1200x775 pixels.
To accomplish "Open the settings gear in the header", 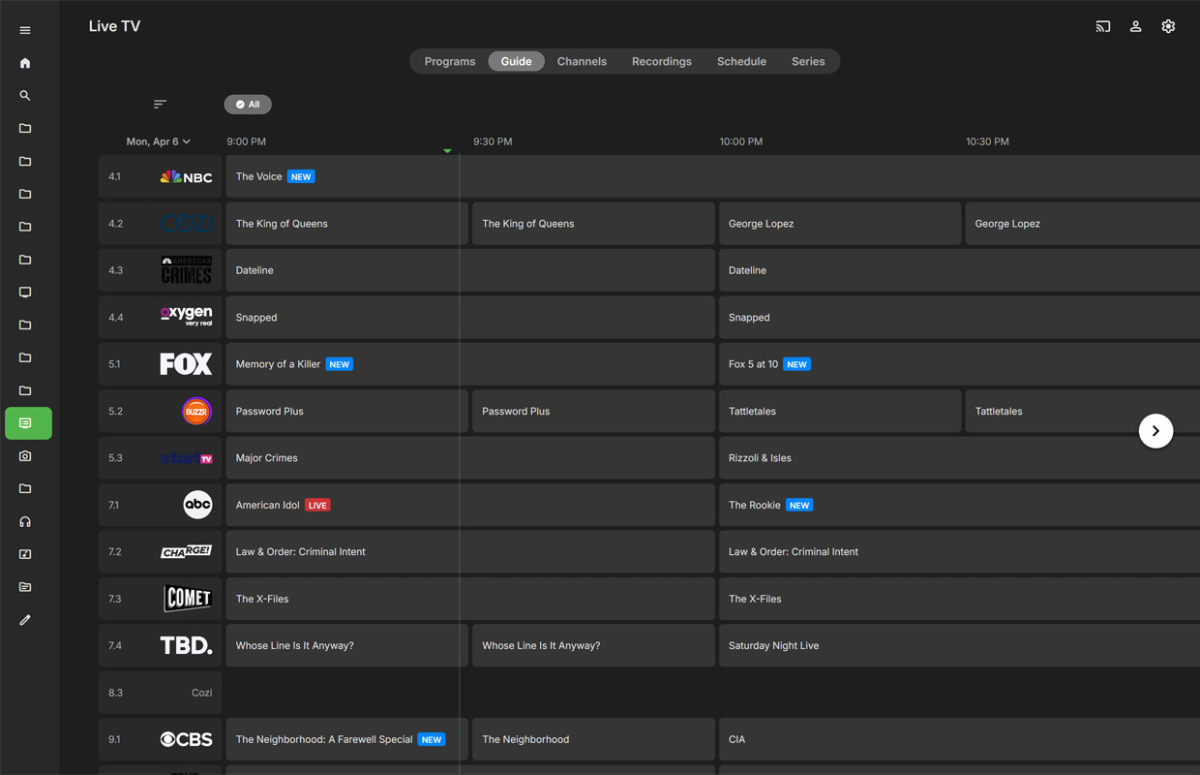I will point(1168,27).
